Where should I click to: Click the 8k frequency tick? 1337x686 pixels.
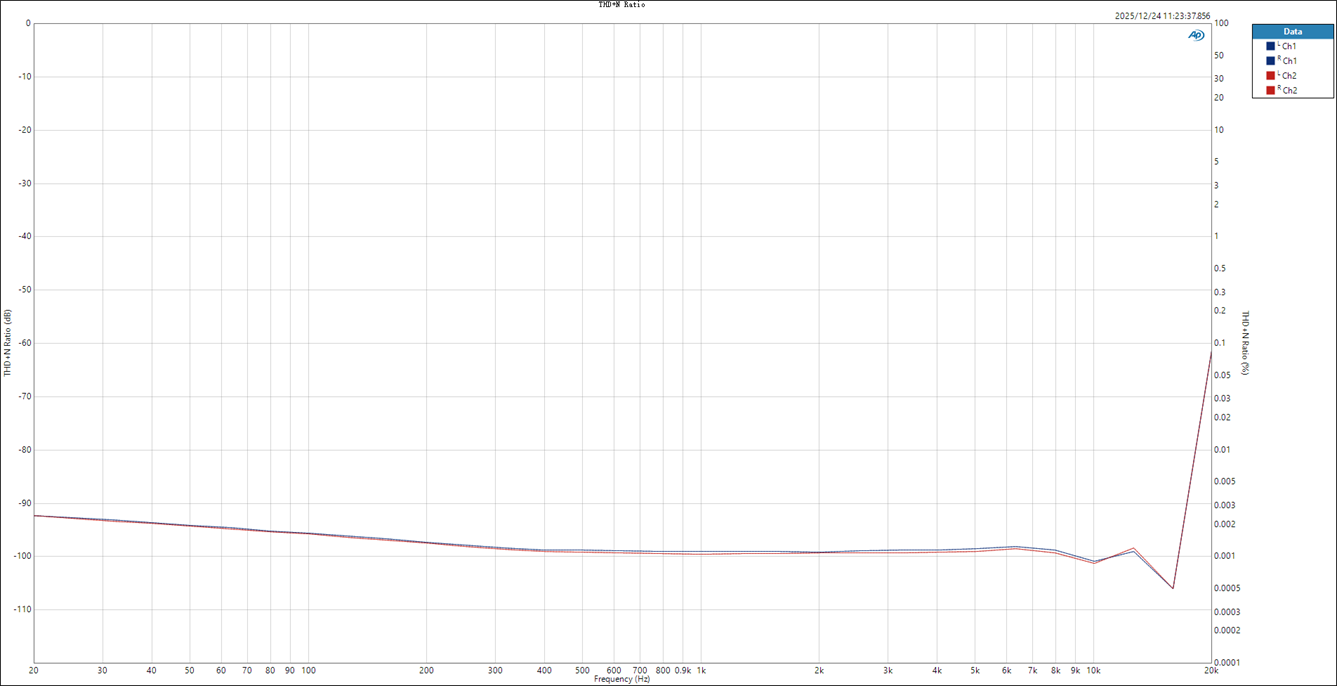pyautogui.click(x=1055, y=670)
